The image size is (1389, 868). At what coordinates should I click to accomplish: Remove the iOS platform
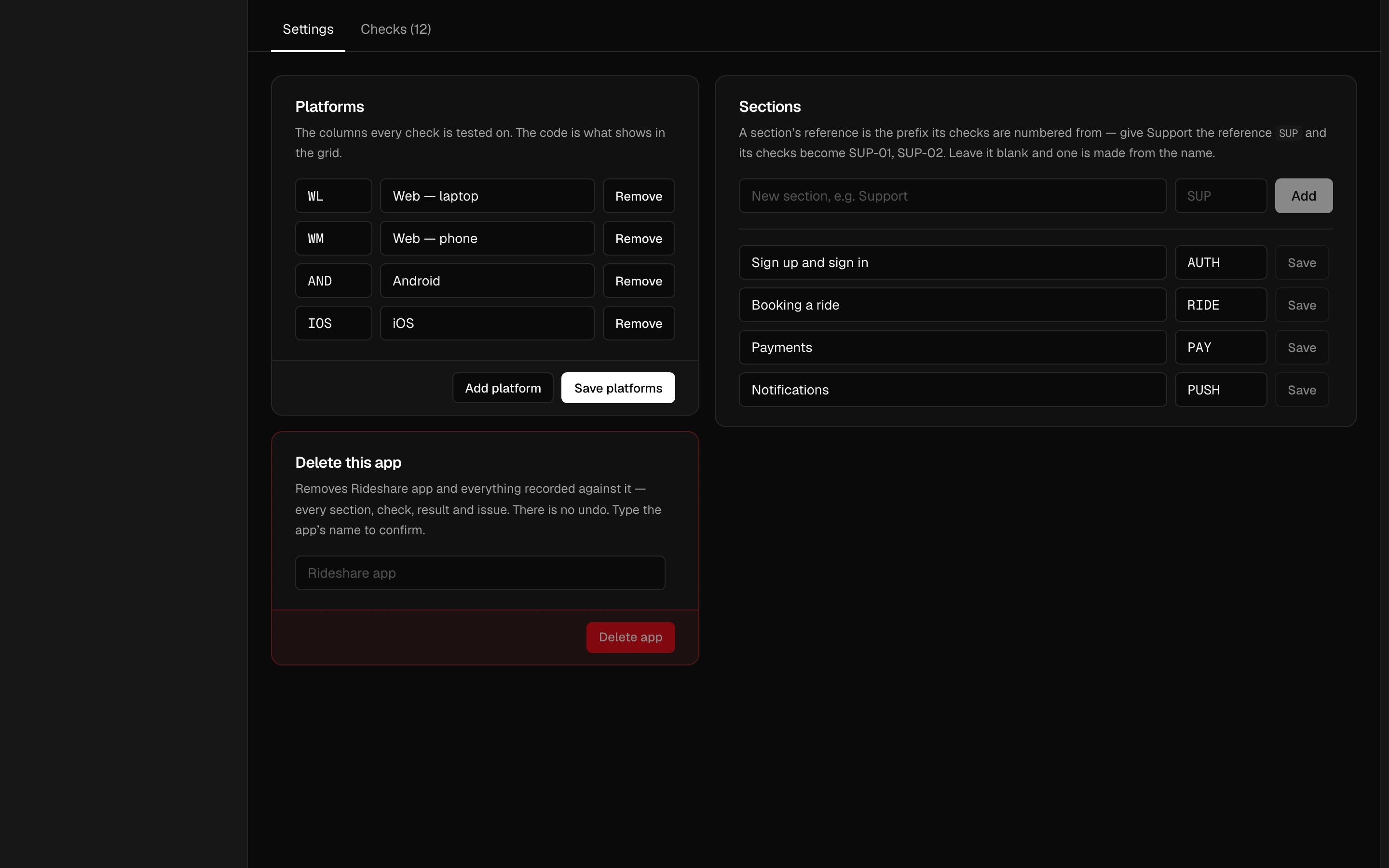(x=638, y=323)
